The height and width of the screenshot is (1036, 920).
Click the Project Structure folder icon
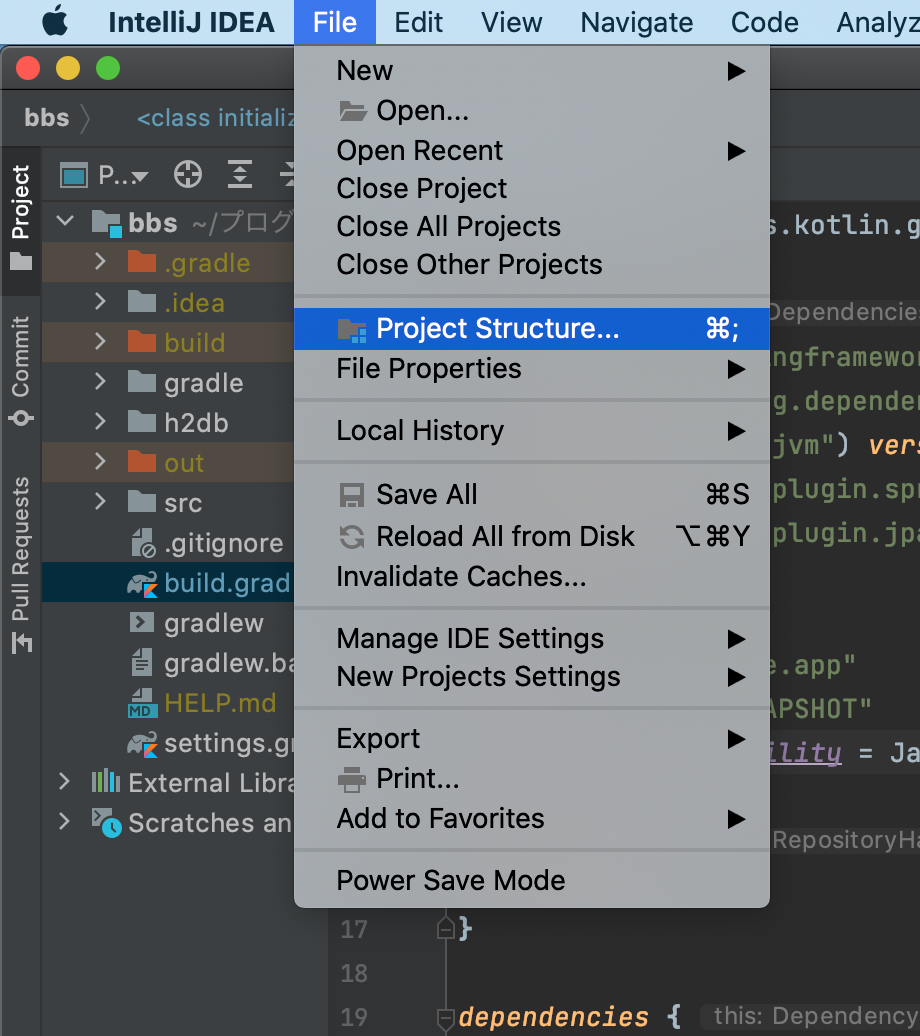coord(352,330)
